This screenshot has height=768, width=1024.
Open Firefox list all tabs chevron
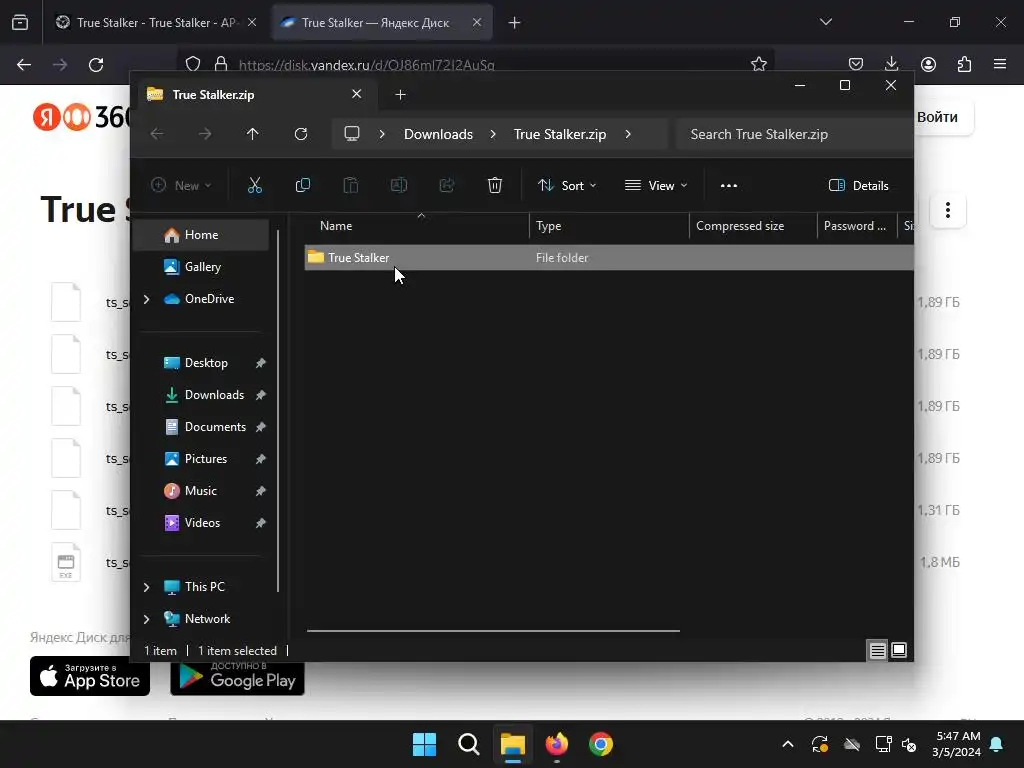[825, 22]
